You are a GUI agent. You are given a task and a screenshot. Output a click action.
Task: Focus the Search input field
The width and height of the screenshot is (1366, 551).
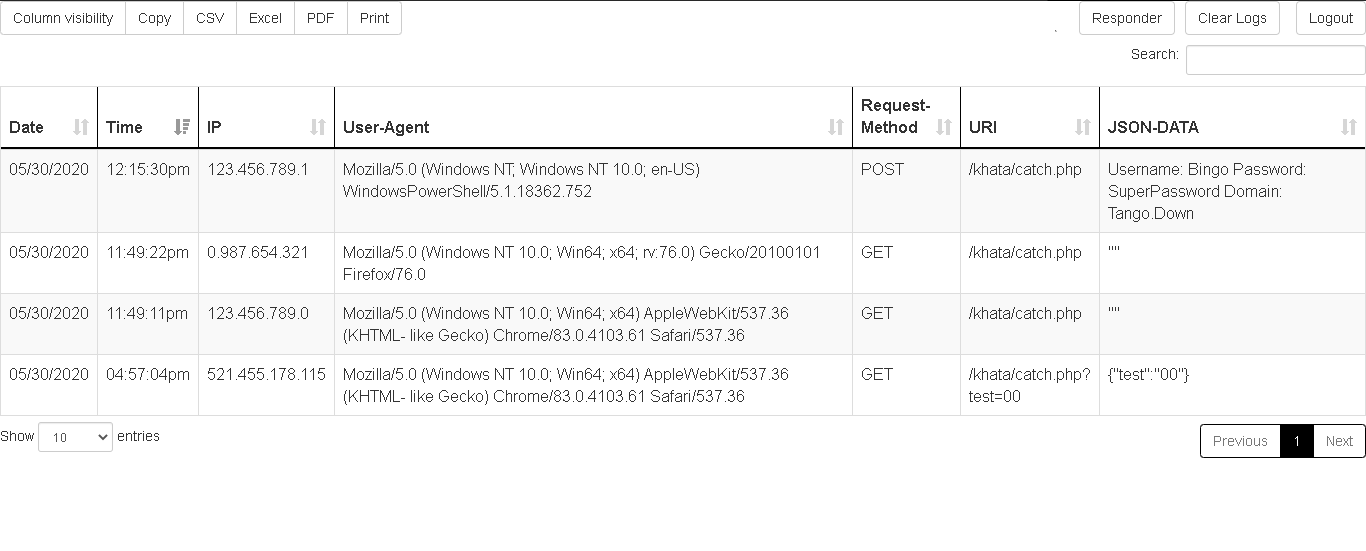(1275, 60)
